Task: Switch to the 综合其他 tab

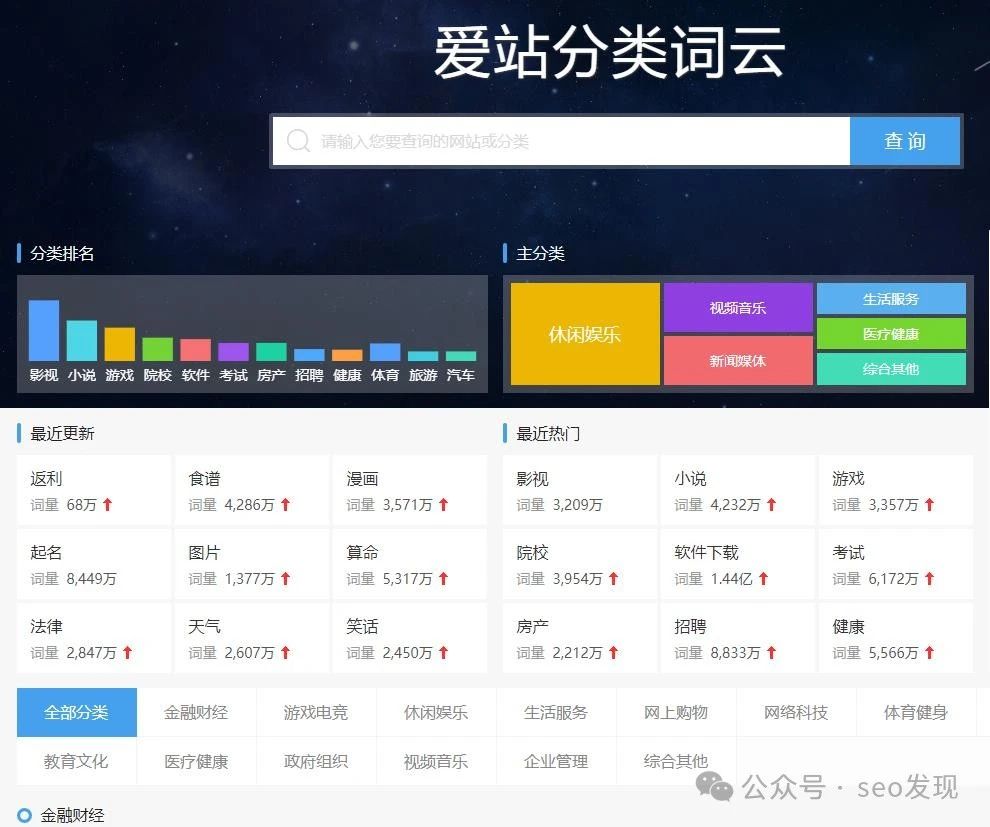Action: (x=676, y=761)
